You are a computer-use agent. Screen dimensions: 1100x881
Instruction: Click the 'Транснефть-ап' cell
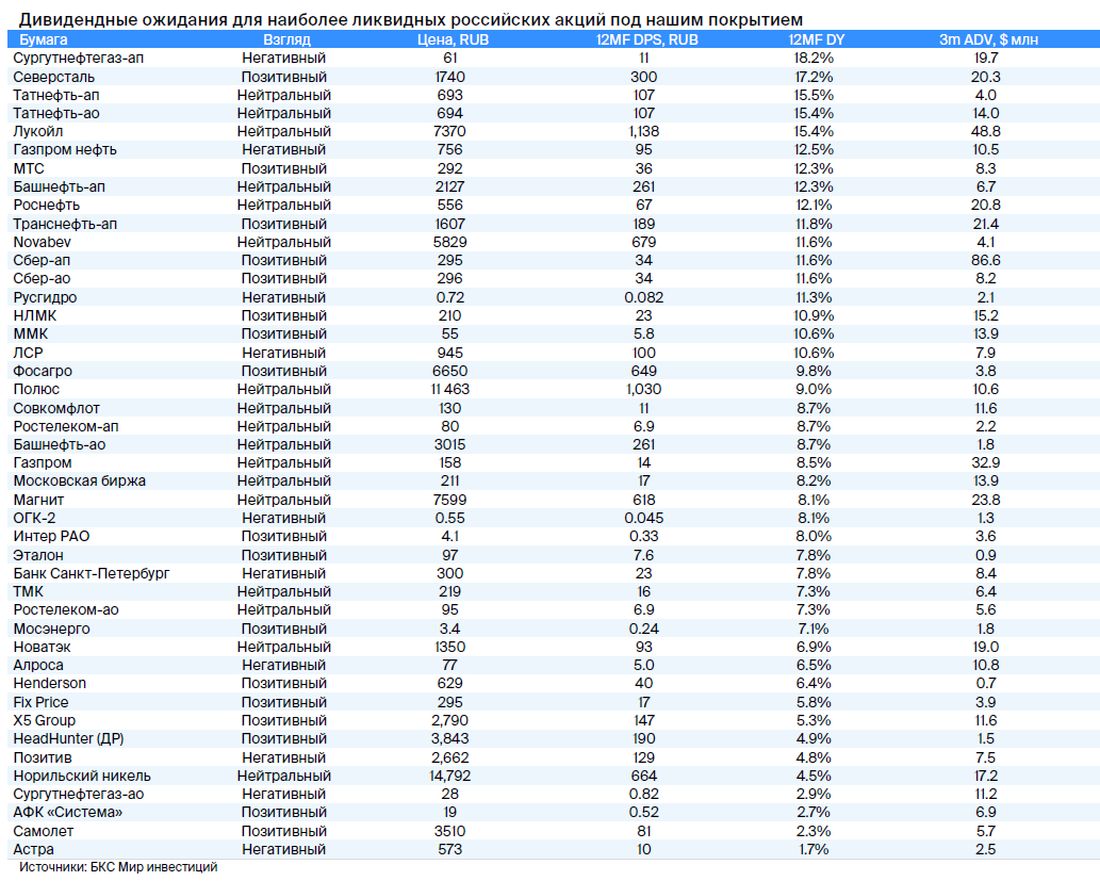pyautogui.click(x=65, y=224)
